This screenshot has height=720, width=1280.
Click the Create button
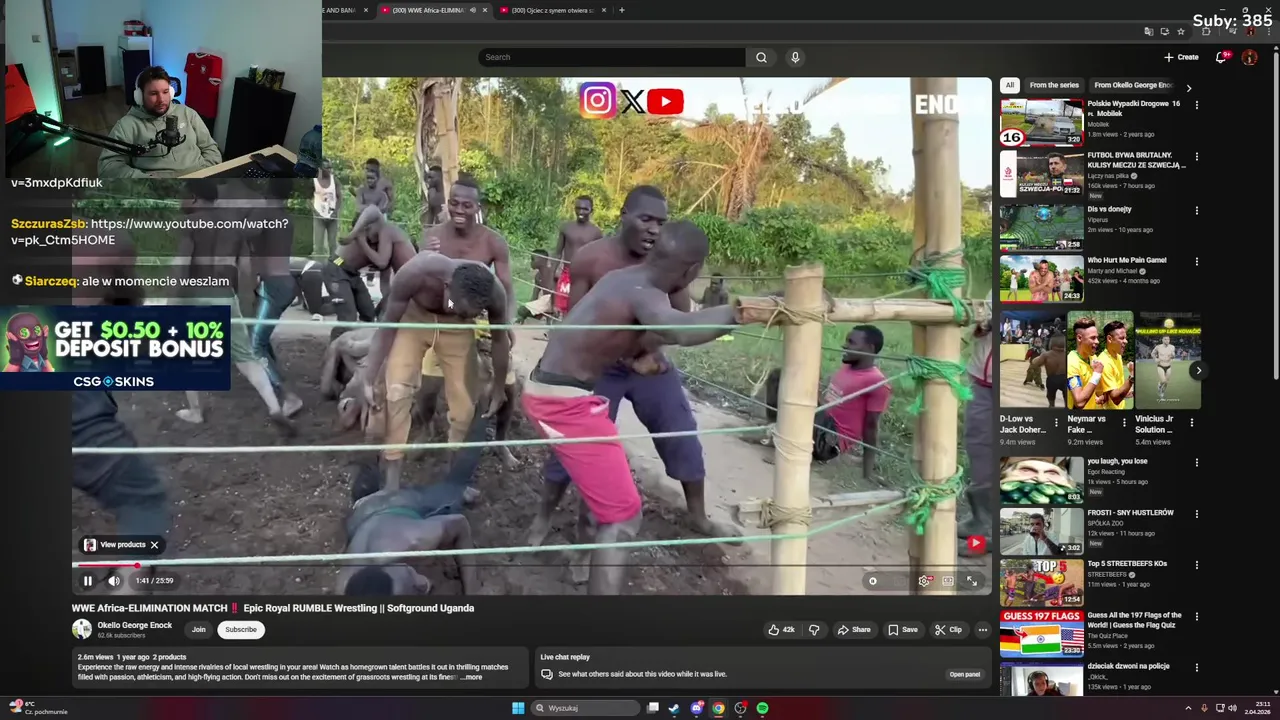[1181, 57]
